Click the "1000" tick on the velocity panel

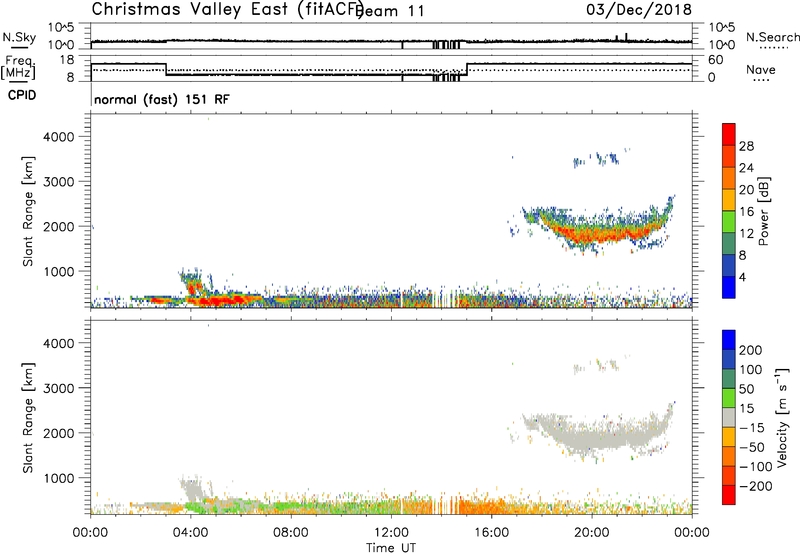59,478
